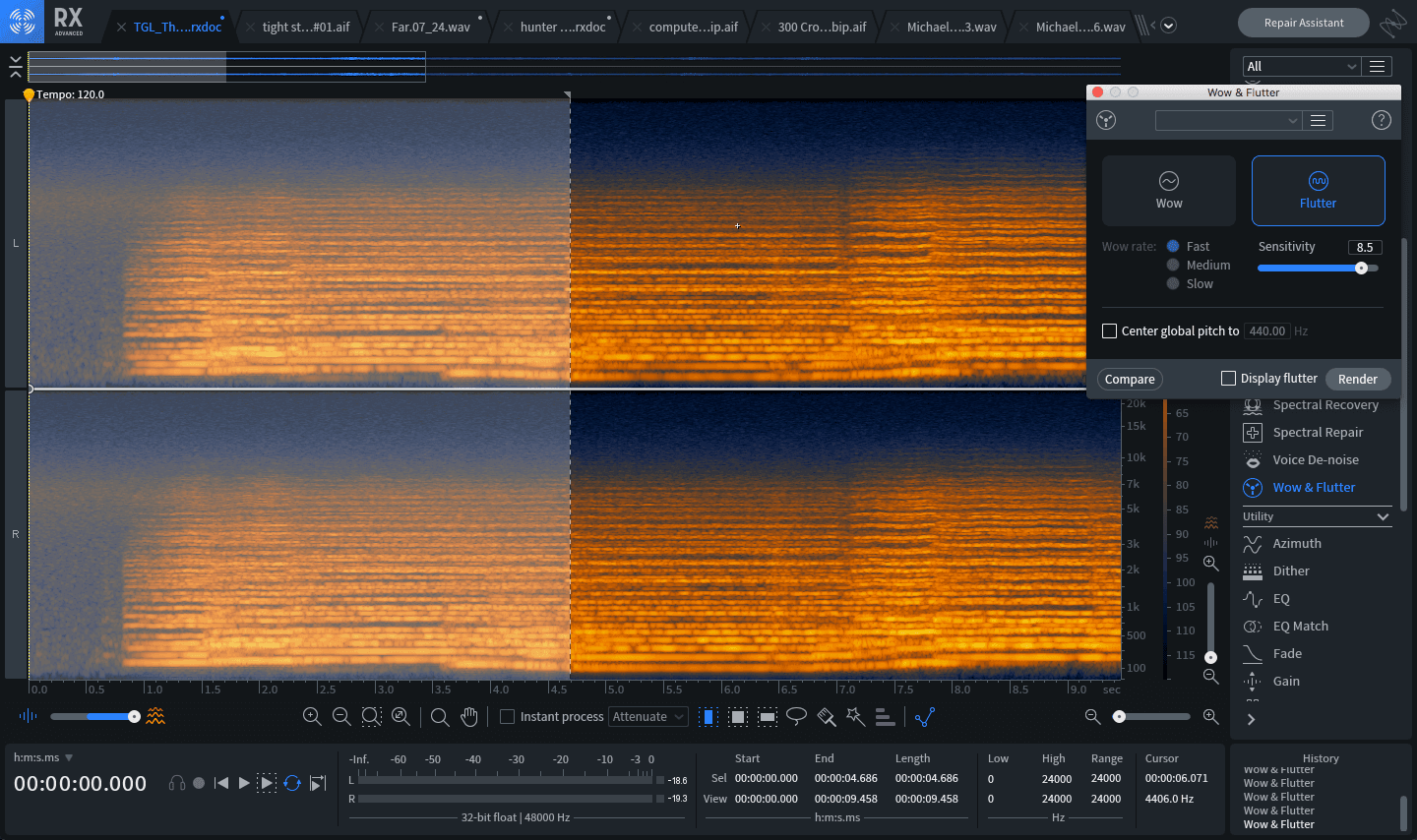
Task: Enable the Display flutter checkbox
Action: (x=1228, y=379)
